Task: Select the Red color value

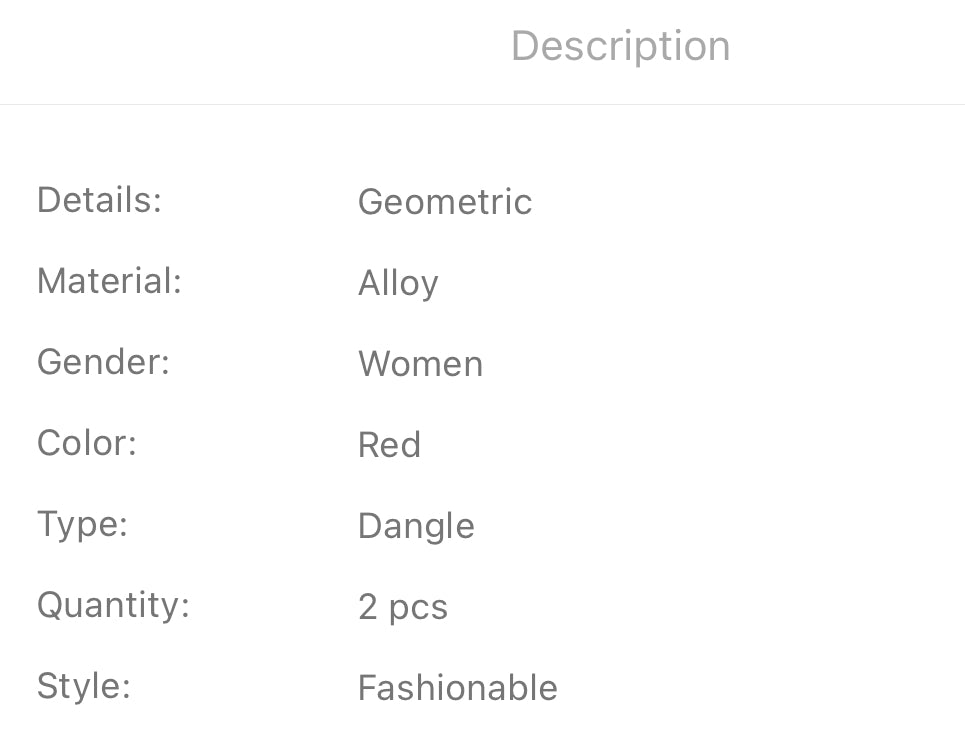Action: click(x=389, y=445)
